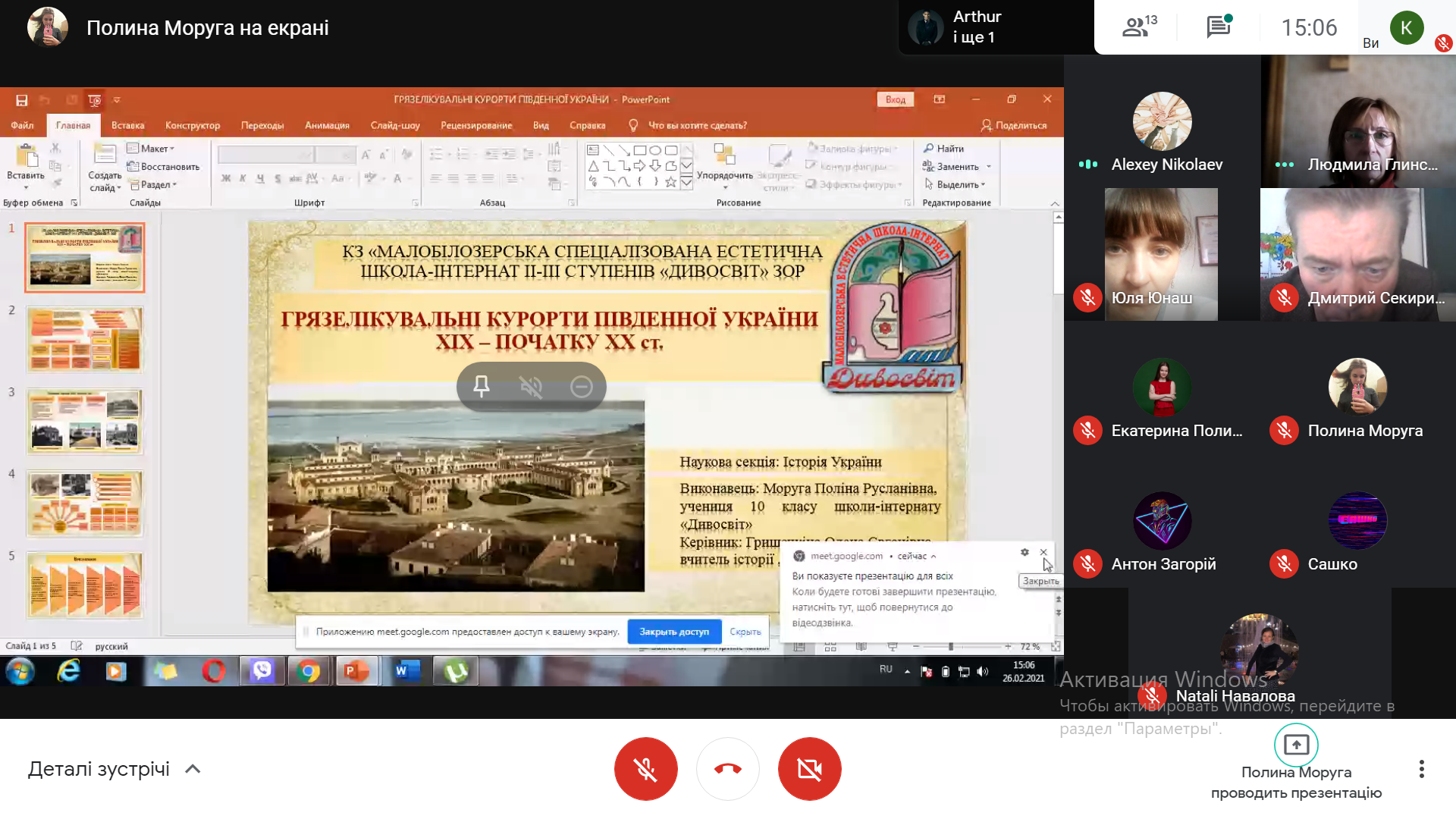
Task: Toggle your camera off button
Action: (x=809, y=769)
